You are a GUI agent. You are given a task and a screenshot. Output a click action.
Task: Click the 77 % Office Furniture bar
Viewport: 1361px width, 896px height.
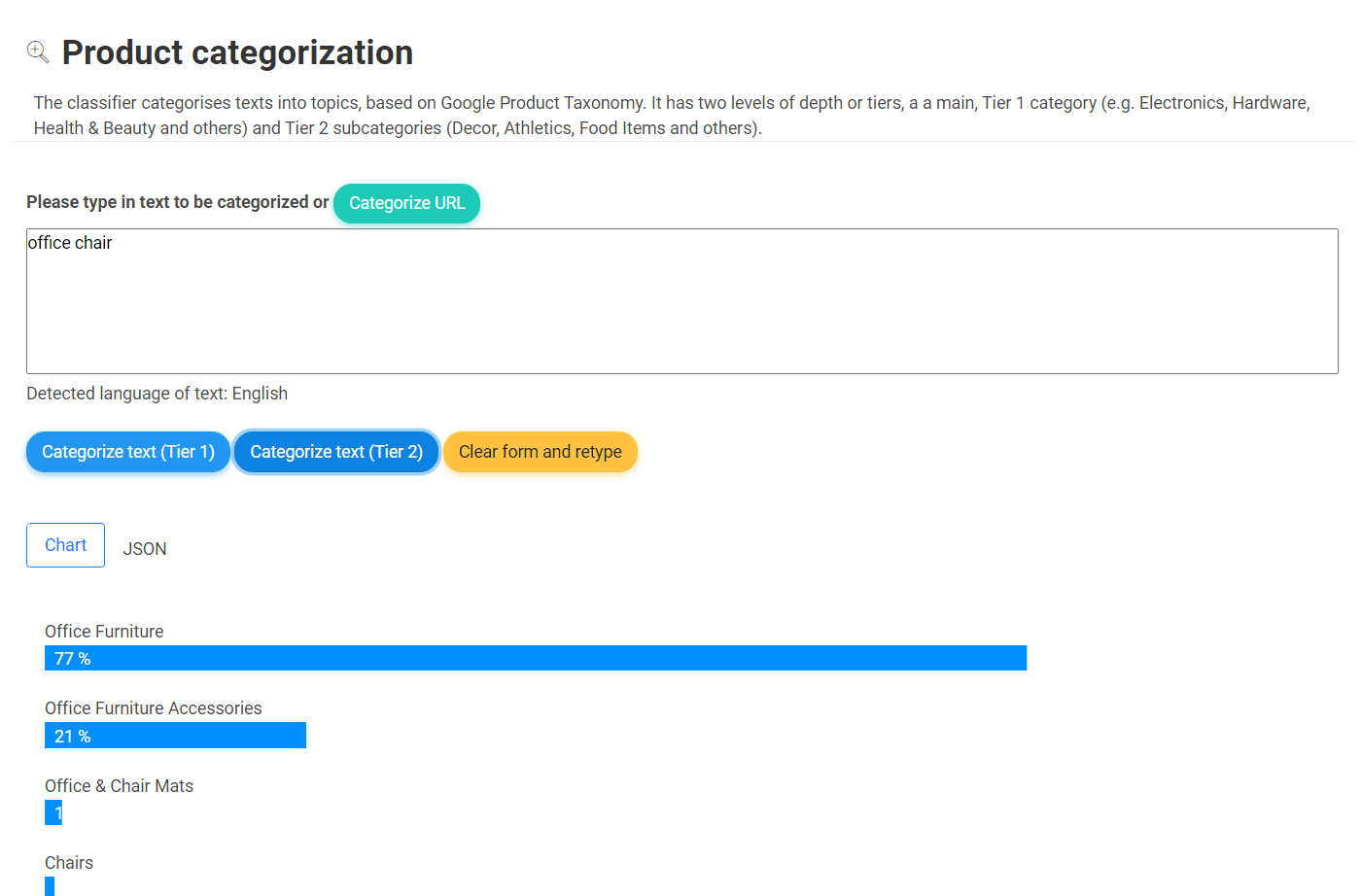(536, 658)
